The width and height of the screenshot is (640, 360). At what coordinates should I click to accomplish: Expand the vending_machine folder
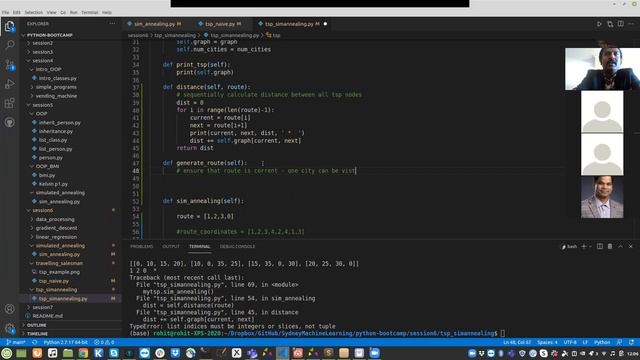point(56,96)
